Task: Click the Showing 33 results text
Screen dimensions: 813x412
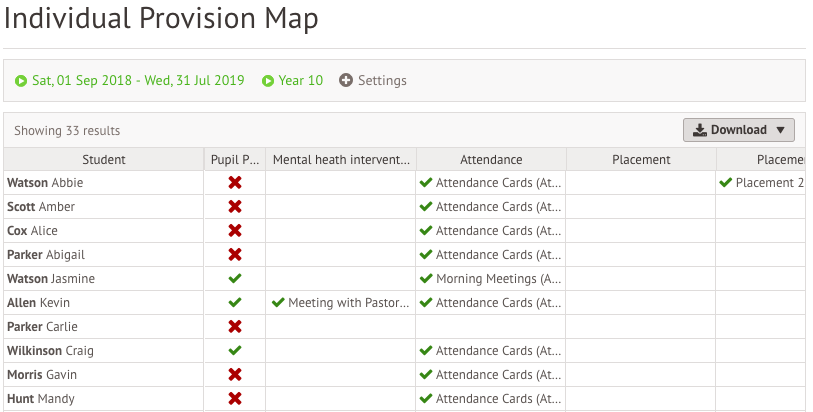Action: [x=67, y=131]
